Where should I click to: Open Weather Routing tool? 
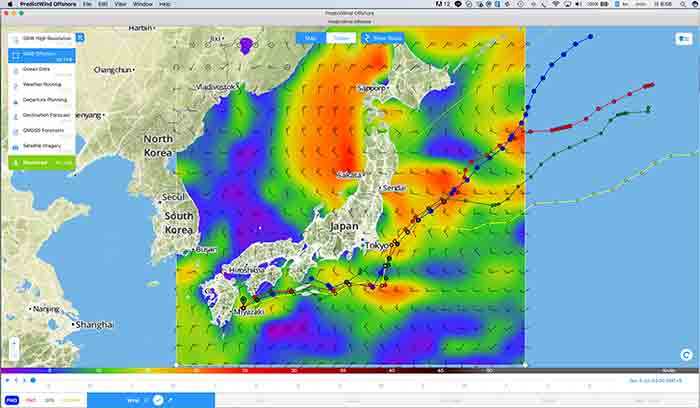click(x=40, y=84)
